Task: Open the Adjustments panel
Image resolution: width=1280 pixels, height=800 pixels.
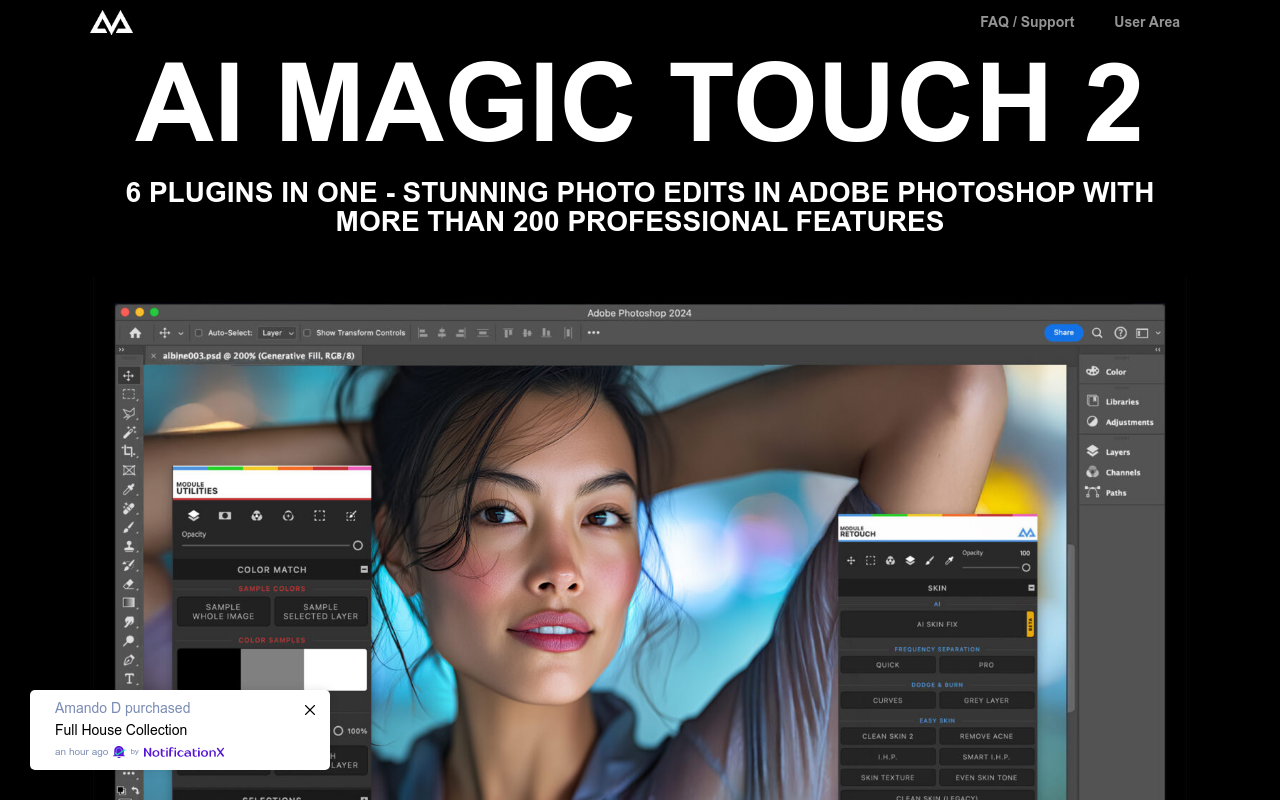Action: tap(1120, 422)
